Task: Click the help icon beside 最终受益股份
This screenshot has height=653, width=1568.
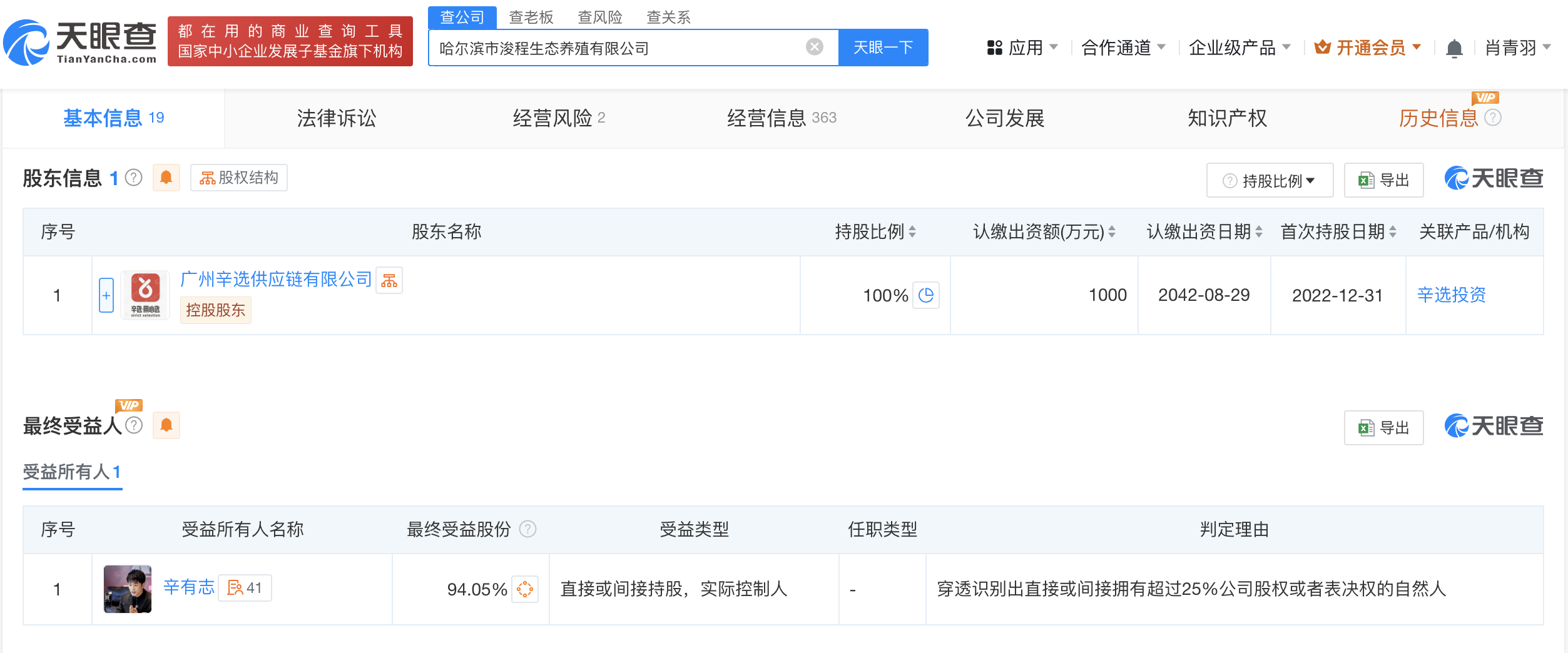Action: (x=528, y=530)
